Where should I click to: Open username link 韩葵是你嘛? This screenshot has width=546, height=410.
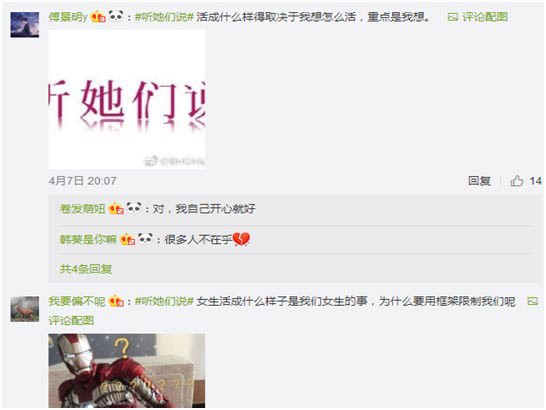[x=88, y=239]
